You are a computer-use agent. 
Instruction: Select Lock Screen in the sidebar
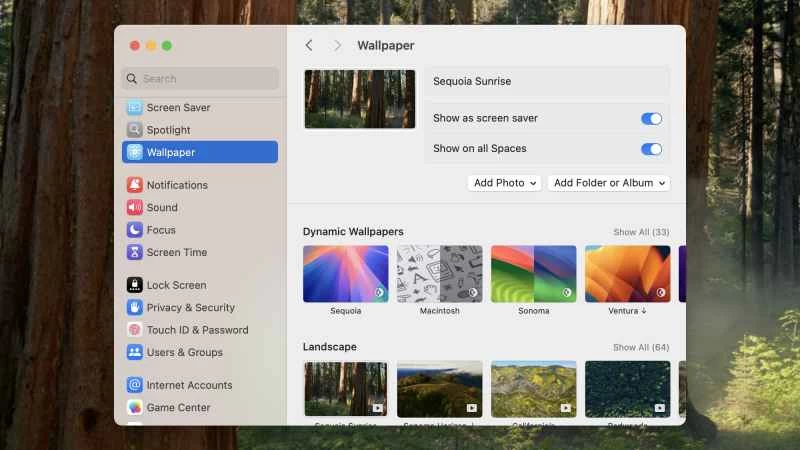point(176,285)
